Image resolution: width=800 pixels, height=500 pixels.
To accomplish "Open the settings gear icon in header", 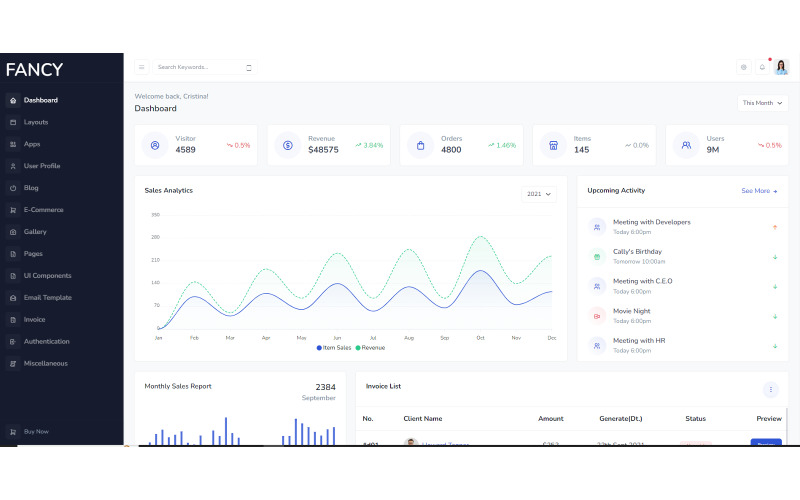I will [743, 67].
